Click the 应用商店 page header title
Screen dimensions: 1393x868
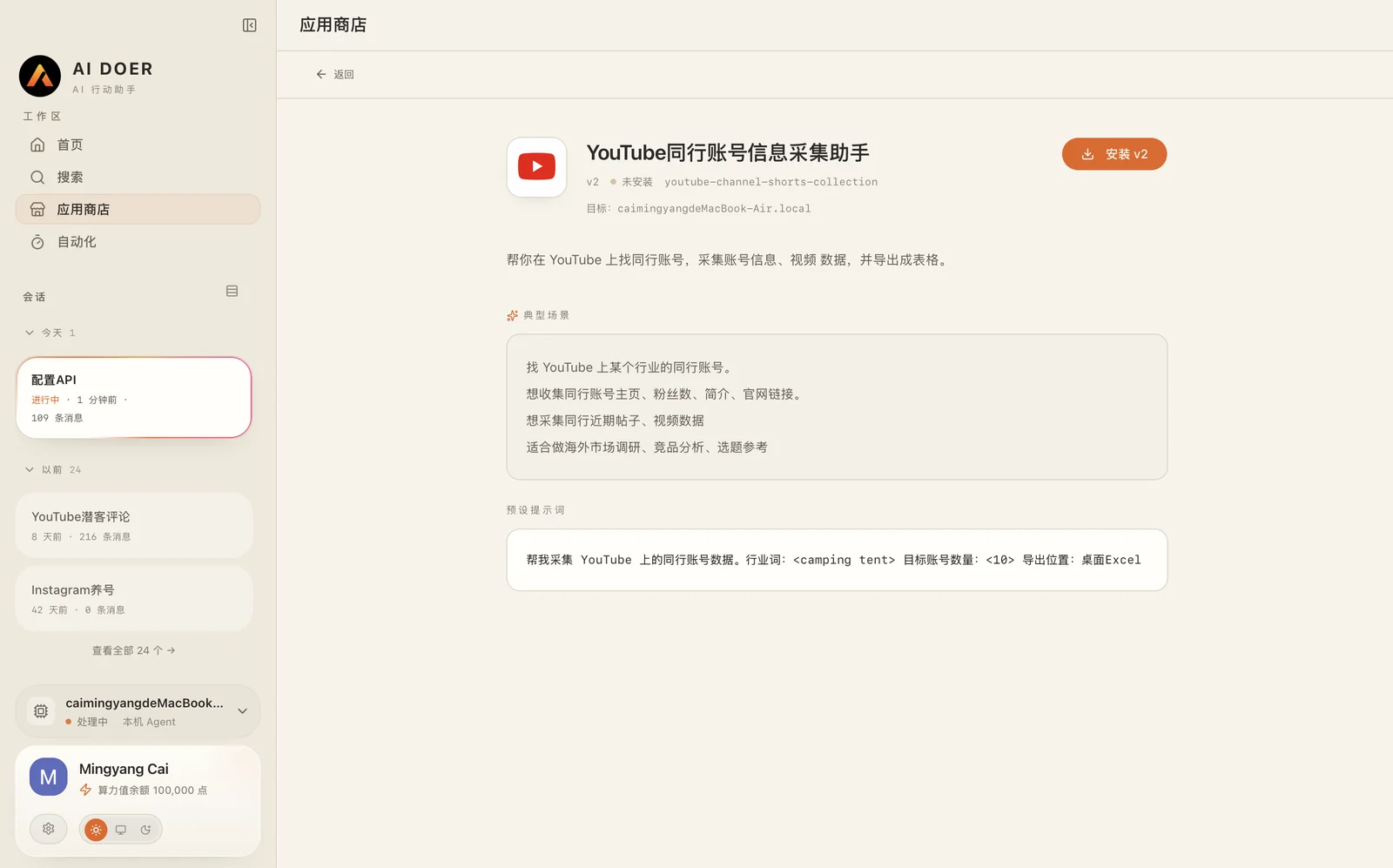(333, 25)
